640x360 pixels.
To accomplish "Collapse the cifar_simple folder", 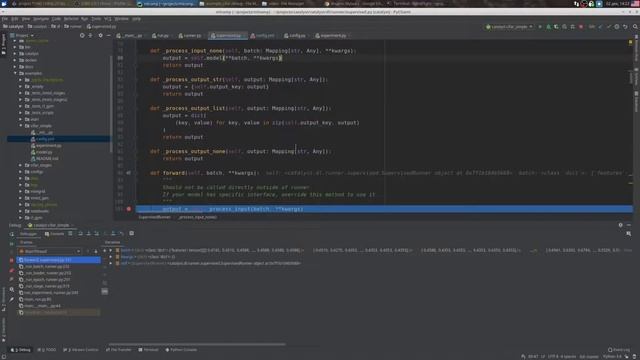I will [21, 126].
